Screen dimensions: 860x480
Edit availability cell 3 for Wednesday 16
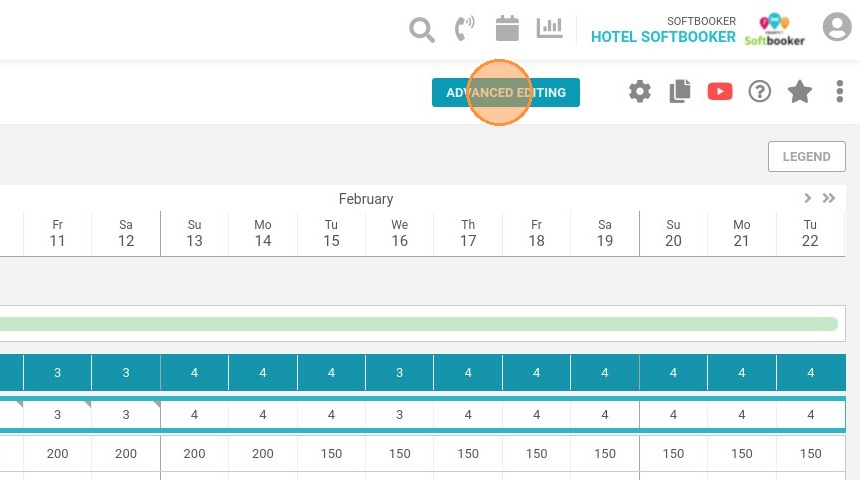point(399,415)
